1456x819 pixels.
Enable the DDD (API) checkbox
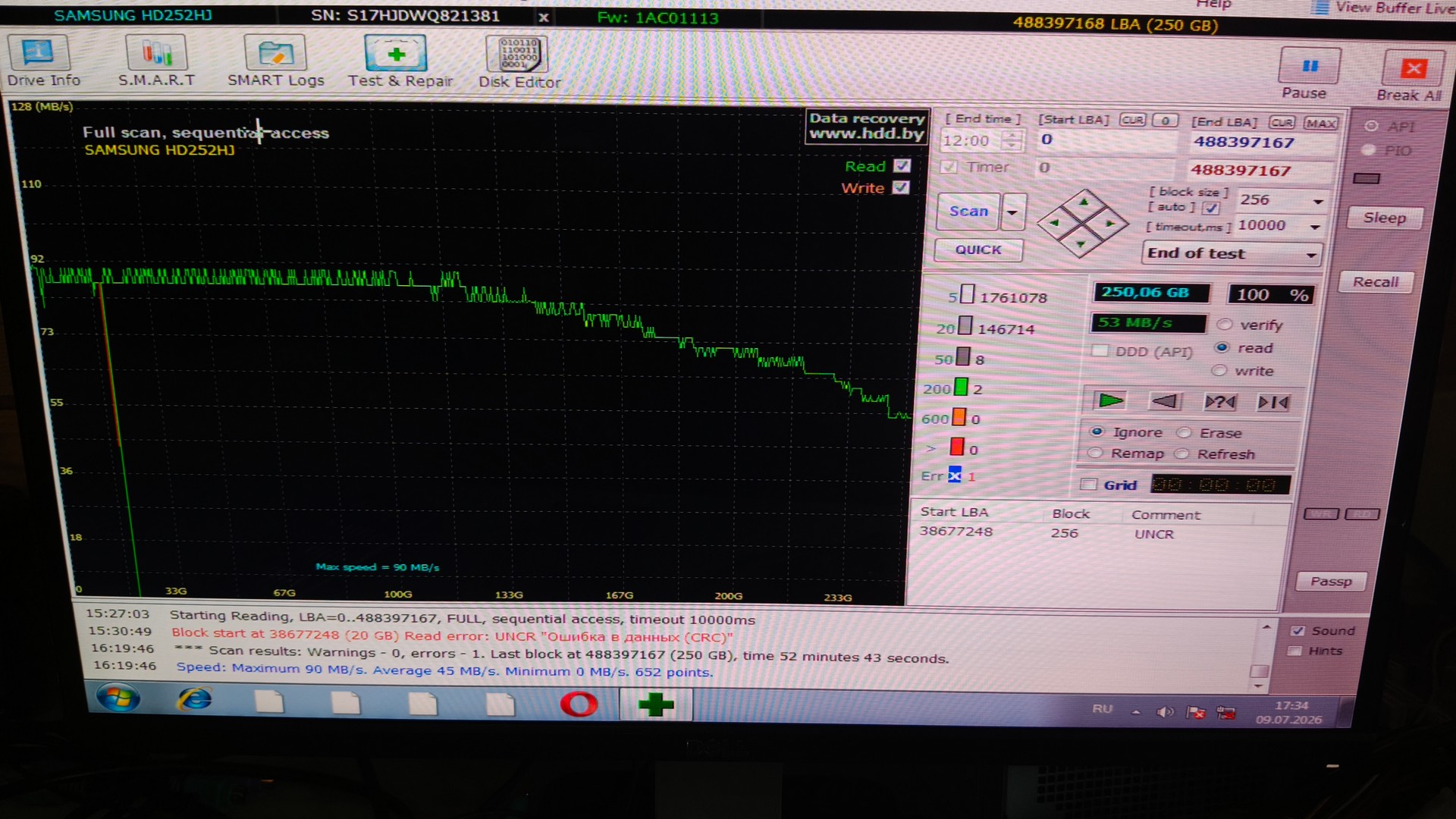pos(1100,350)
